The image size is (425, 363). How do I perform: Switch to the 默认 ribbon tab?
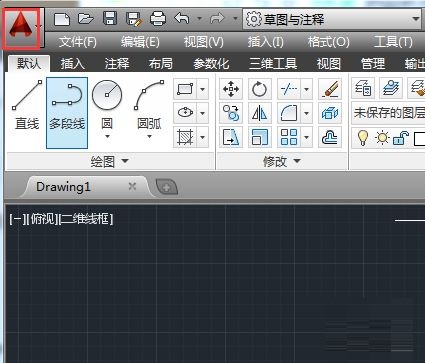[x=29, y=63]
